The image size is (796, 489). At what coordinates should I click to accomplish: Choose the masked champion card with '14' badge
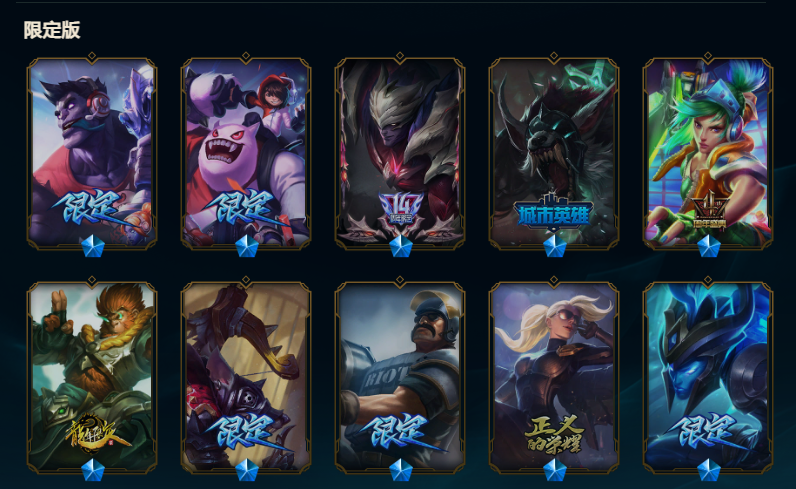coord(400,153)
